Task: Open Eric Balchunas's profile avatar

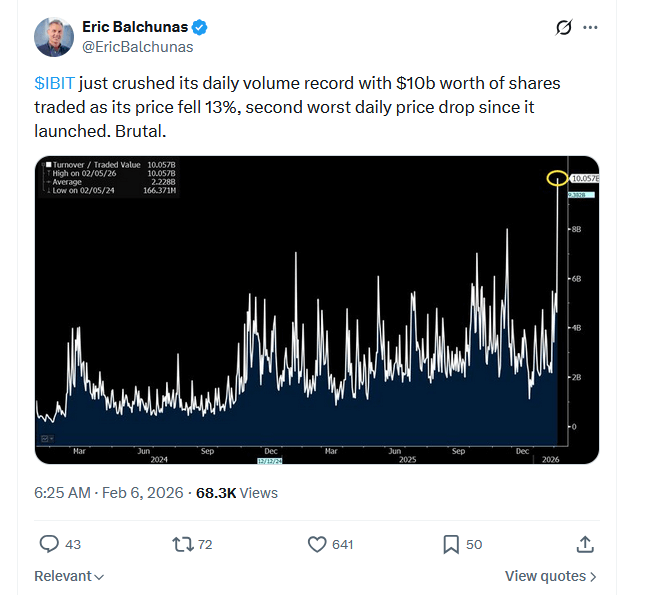Action: point(54,37)
